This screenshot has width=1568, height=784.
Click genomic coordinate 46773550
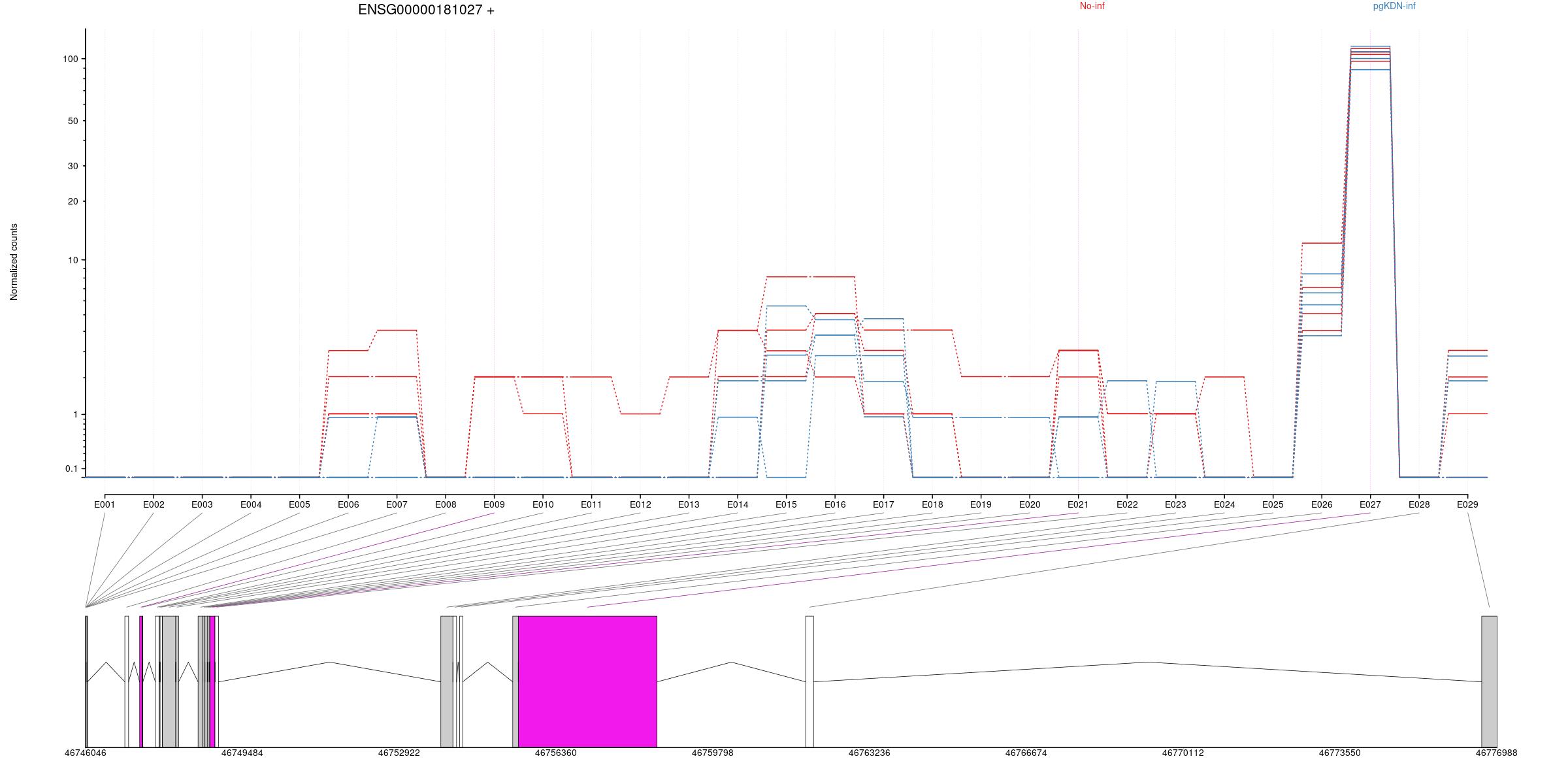1340,753
